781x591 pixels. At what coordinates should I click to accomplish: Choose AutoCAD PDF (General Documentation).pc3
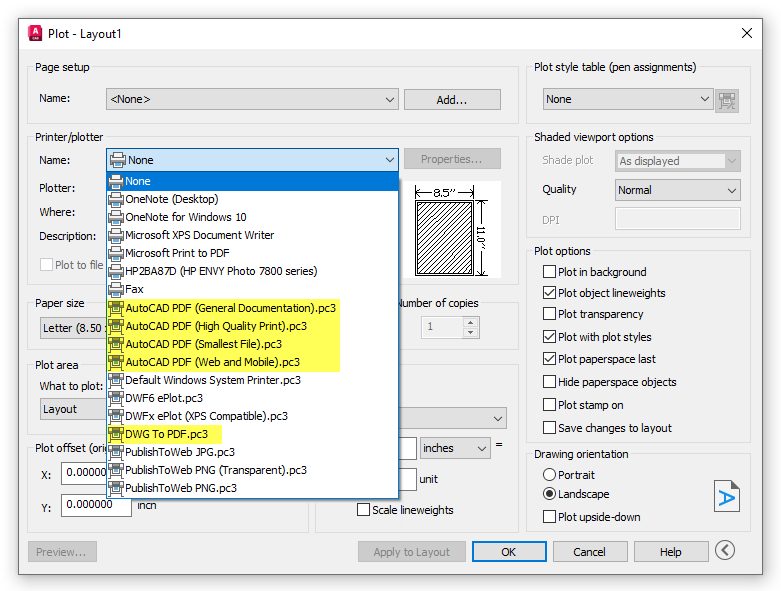(252, 308)
